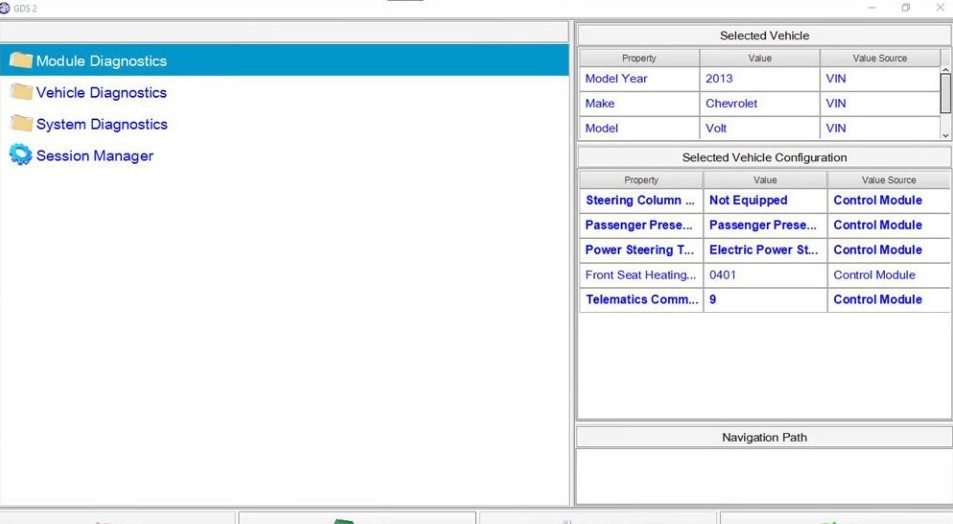The image size is (953, 524).
Task: Sort Selected Vehicle table by Property column
Action: coord(639,58)
